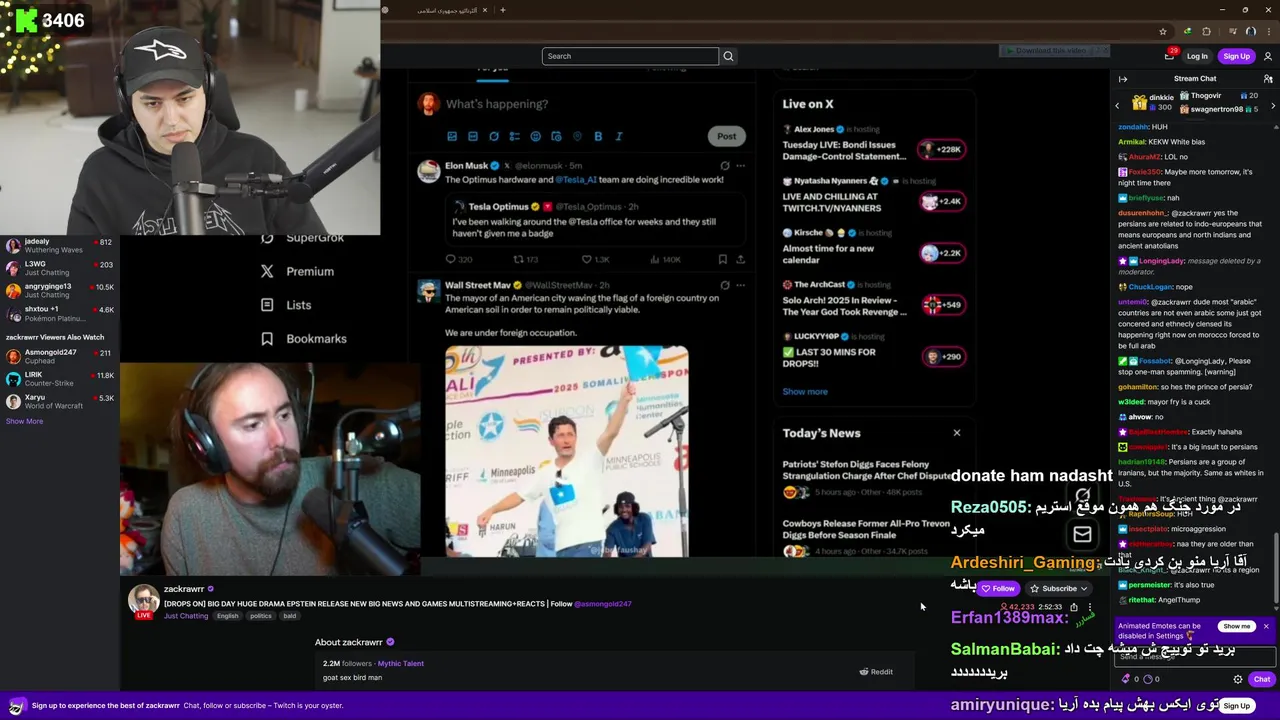Open the Premium item in X sidebar
This screenshot has height=720, width=1280.
pos(297,271)
